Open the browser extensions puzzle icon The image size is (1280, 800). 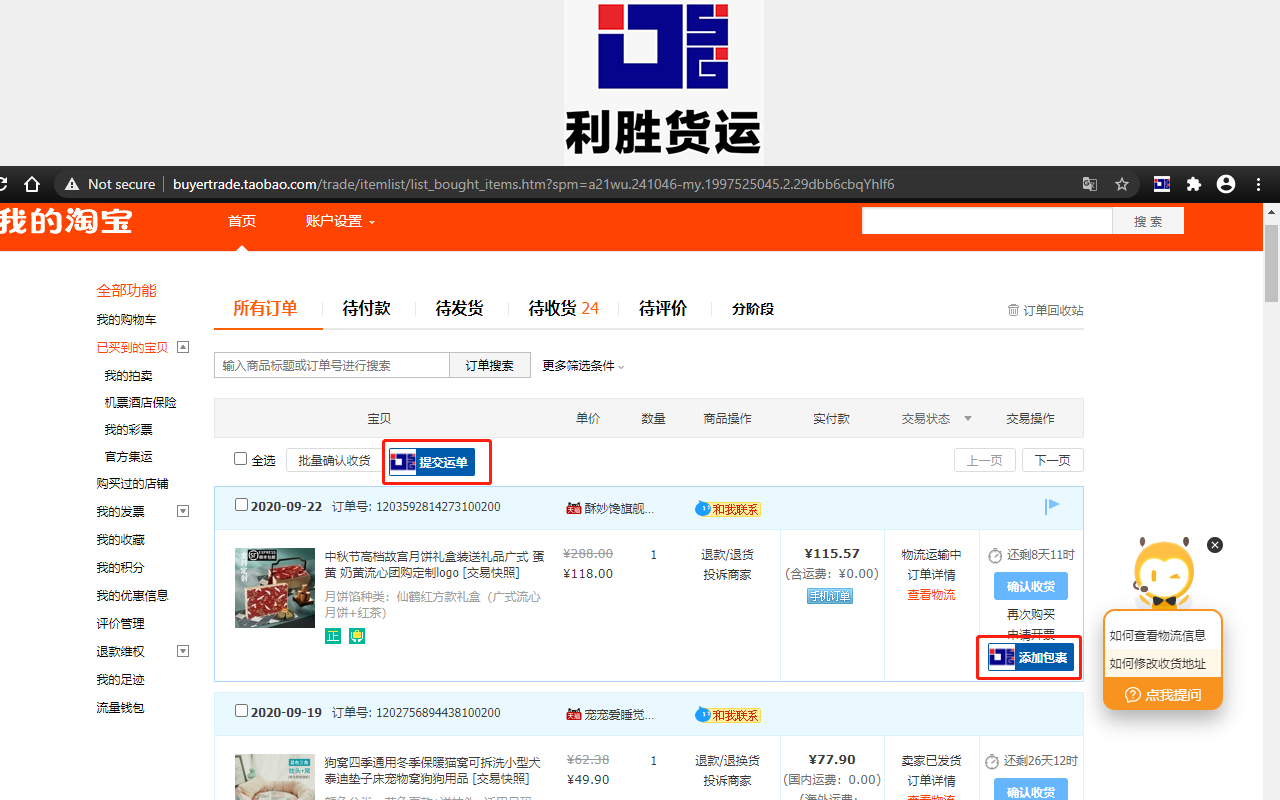[1194, 184]
